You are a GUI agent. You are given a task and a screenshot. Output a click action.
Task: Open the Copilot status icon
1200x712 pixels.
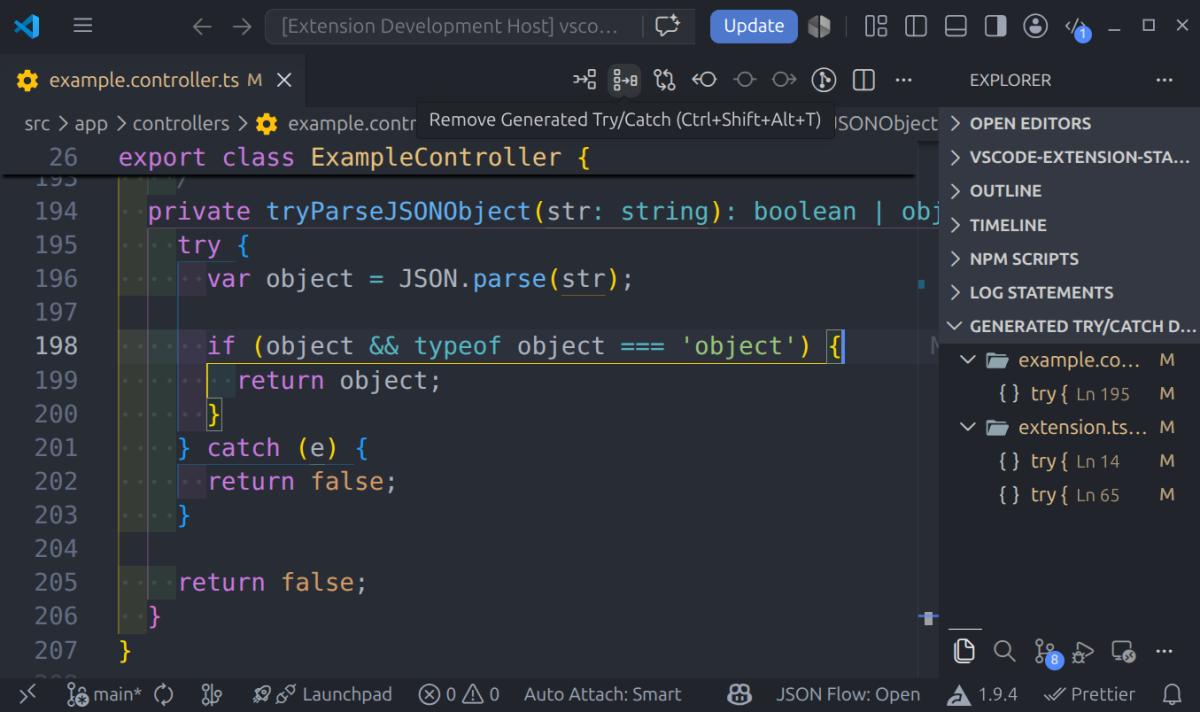pos(740,694)
